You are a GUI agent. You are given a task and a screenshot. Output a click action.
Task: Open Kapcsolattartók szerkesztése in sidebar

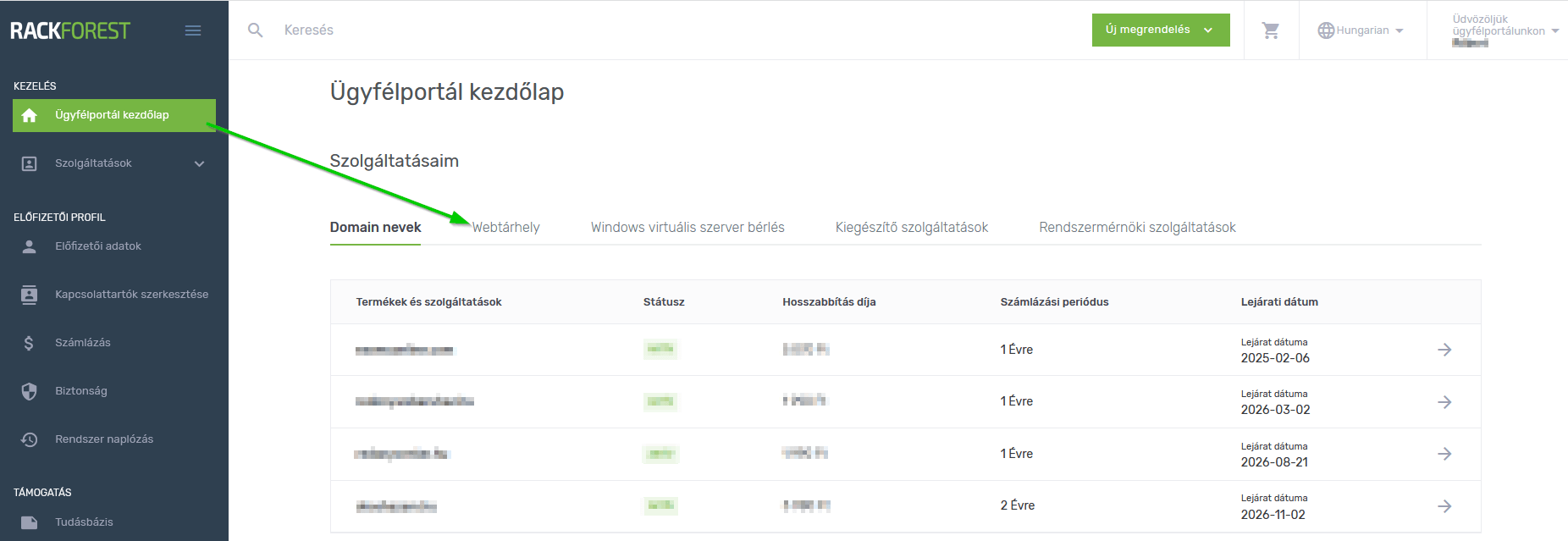[131, 295]
